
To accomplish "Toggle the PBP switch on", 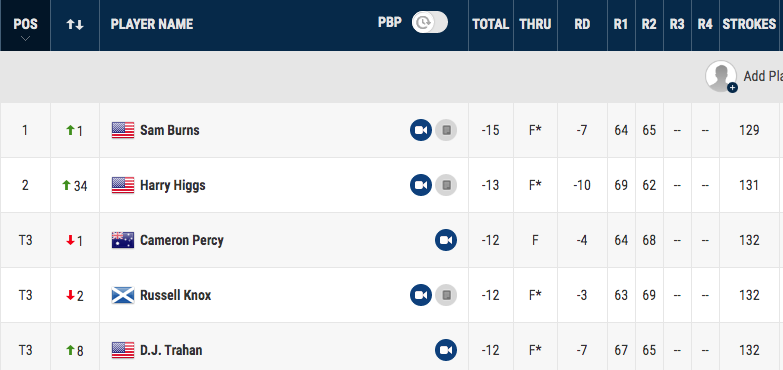I will click(429, 22).
